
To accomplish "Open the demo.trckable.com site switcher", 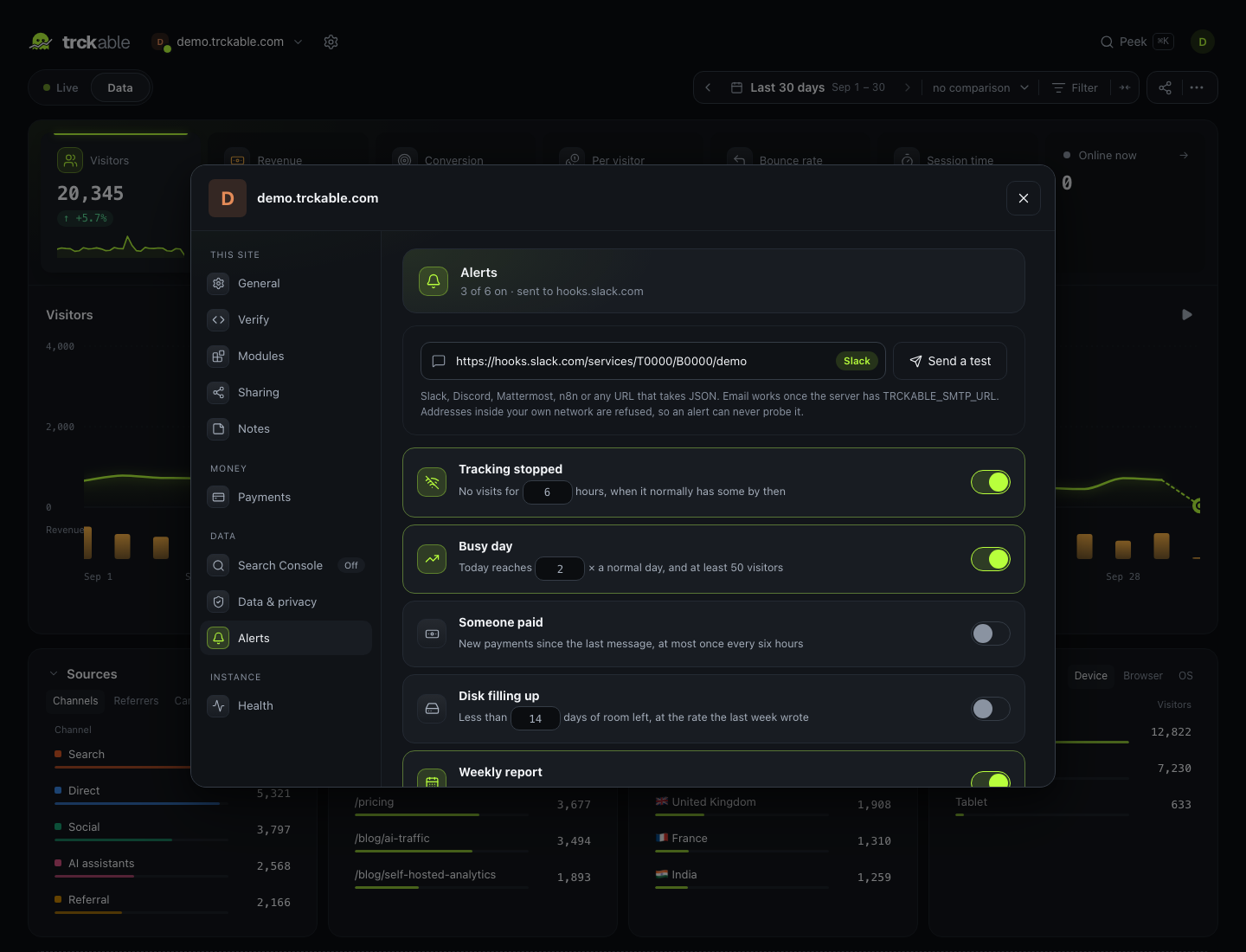I will point(228,42).
